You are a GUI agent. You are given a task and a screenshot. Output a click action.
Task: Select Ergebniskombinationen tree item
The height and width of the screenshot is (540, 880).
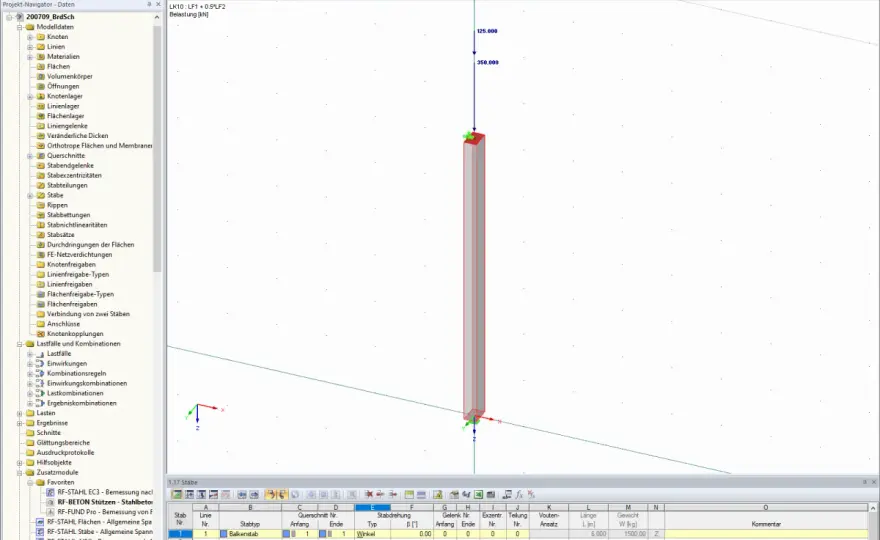[x=82, y=404]
